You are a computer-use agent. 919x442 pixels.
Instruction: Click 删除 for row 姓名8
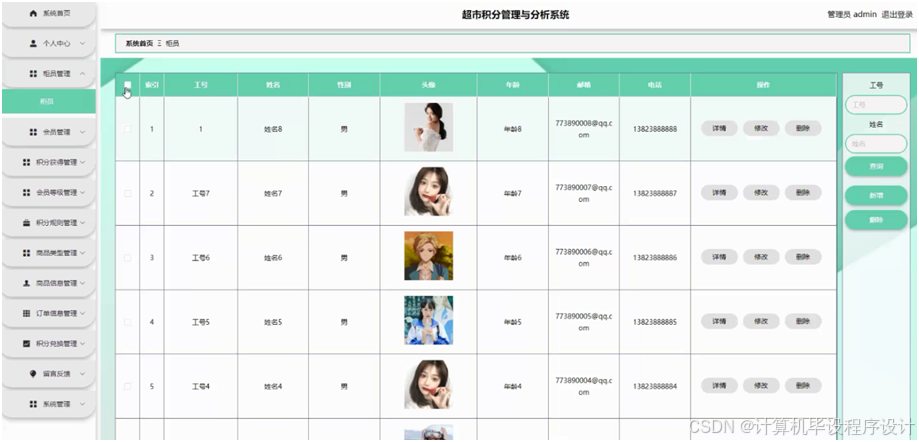tap(803, 128)
